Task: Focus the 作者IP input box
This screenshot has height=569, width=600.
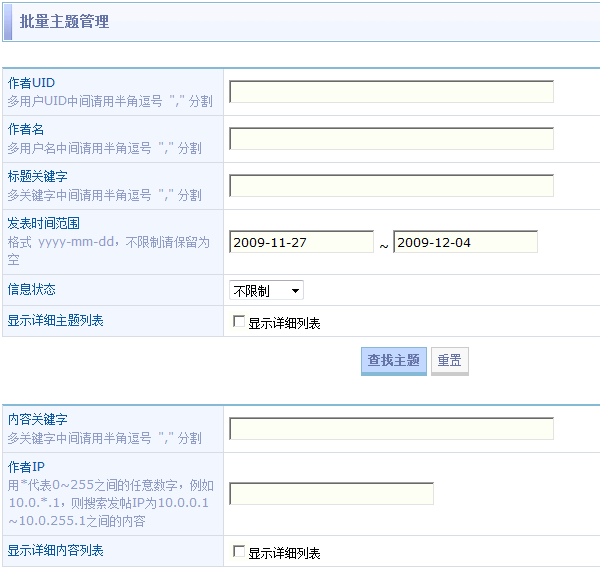Action: pos(331,494)
